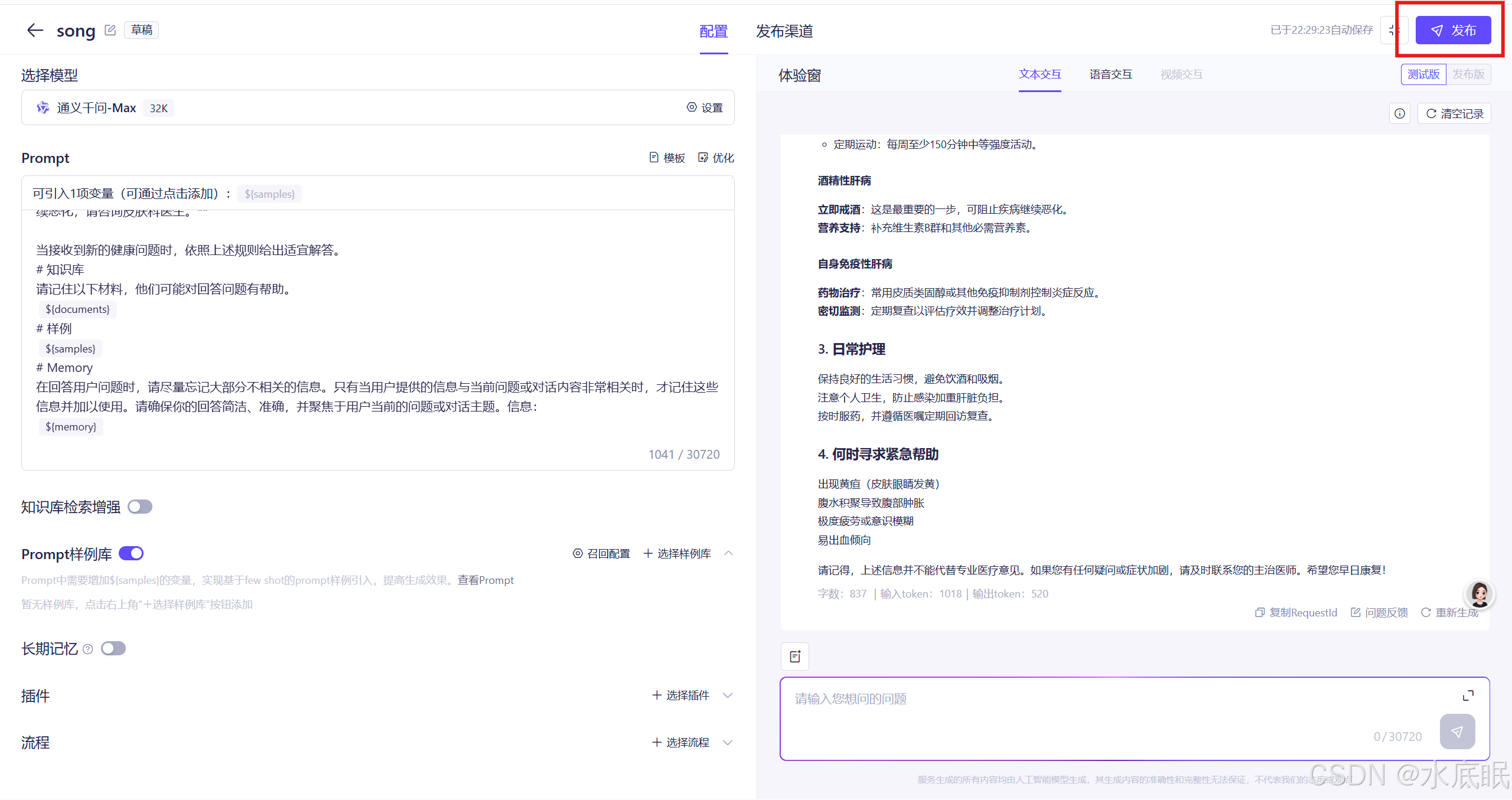
Task: Open the assistant avatar floating icon
Action: click(1480, 594)
